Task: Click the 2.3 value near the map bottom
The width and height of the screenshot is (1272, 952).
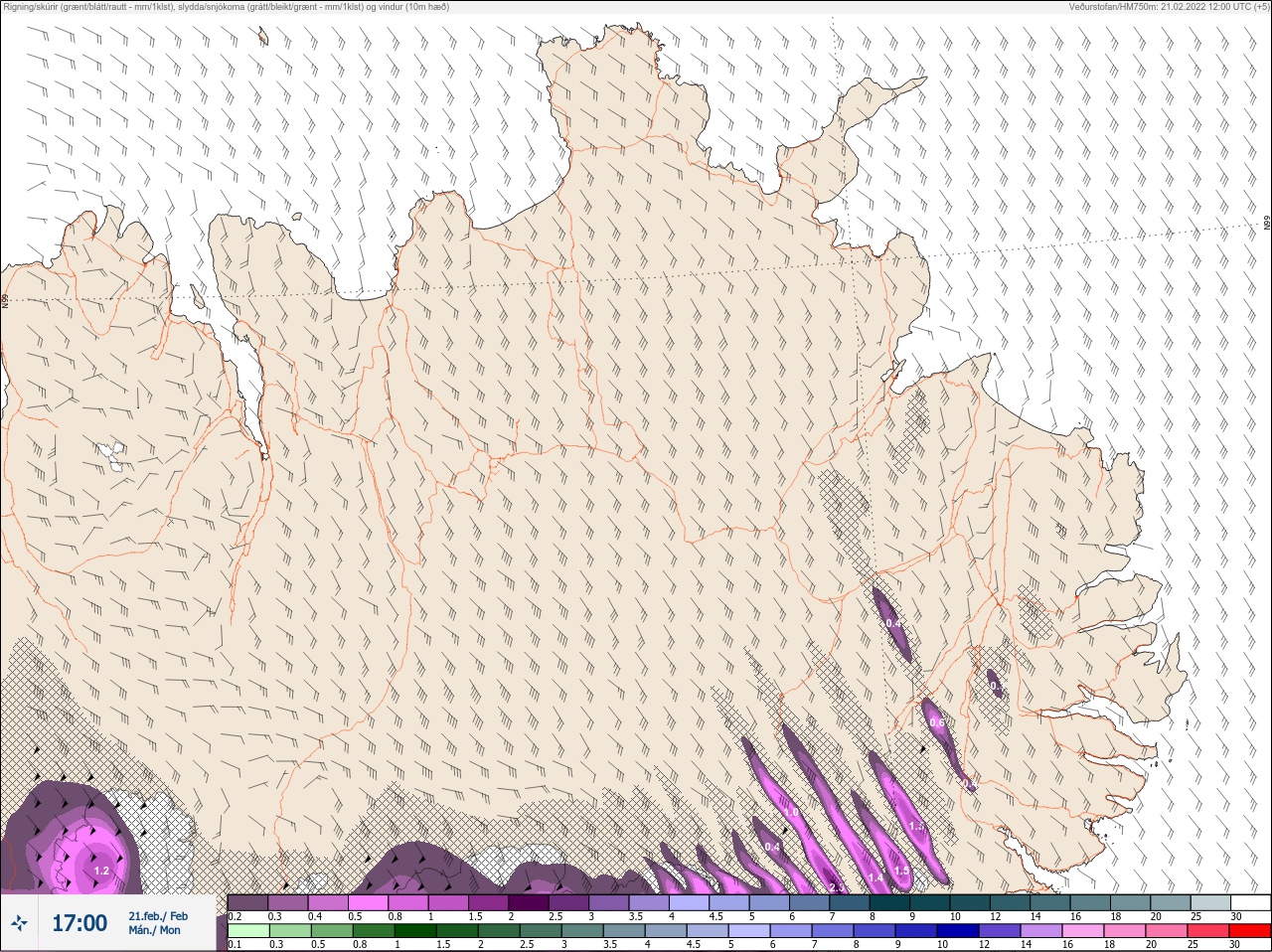Action: (836, 886)
